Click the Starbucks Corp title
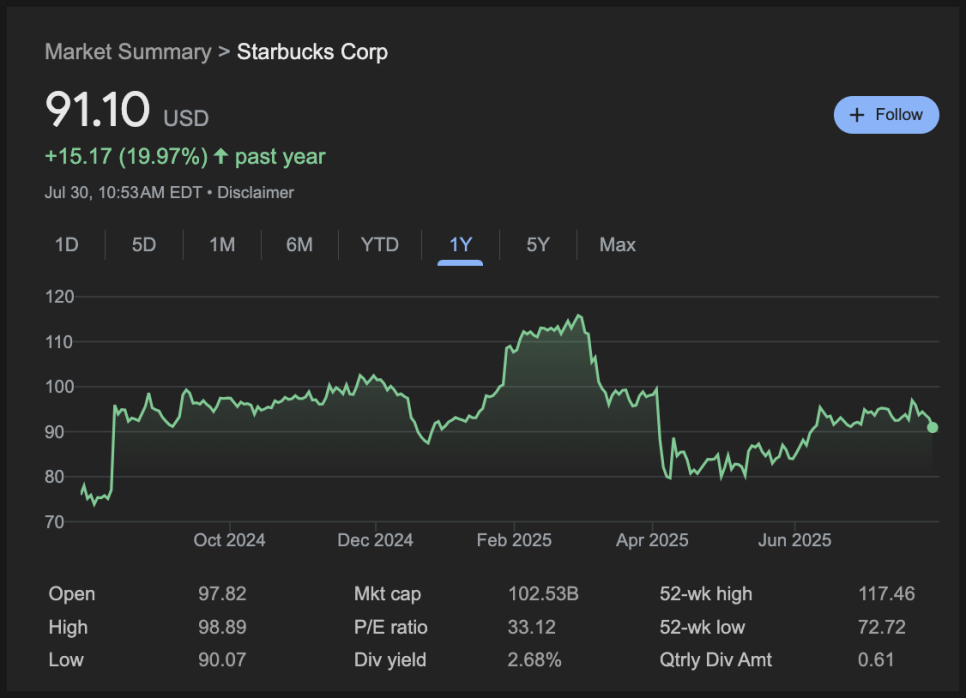 pyautogui.click(x=312, y=52)
